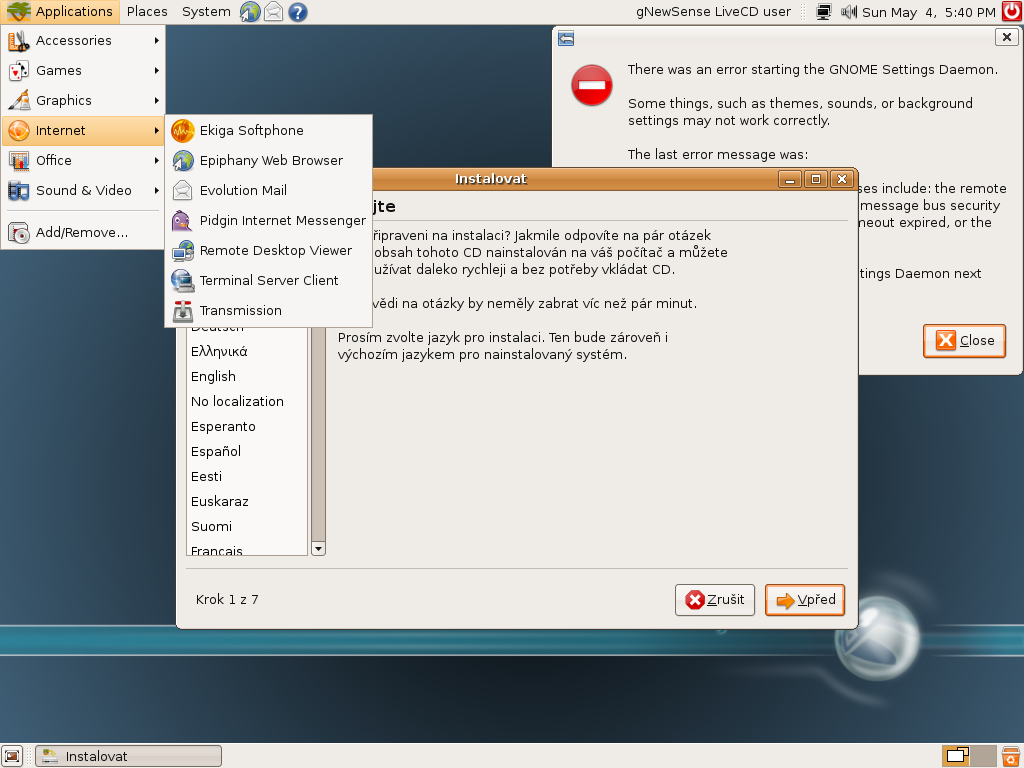Expand the Office submenu arrow

[x=157, y=161]
